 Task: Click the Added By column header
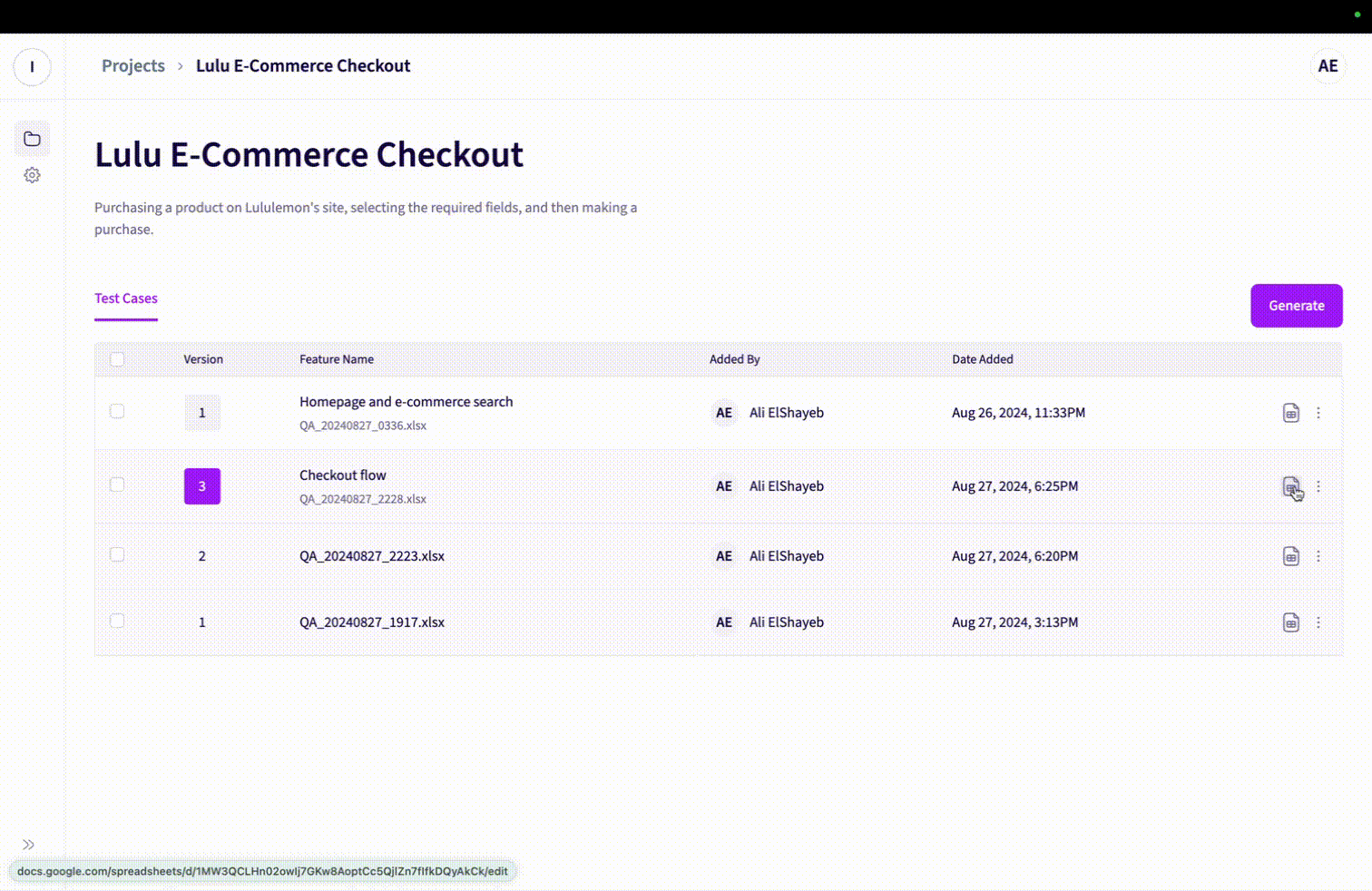[x=735, y=359]
